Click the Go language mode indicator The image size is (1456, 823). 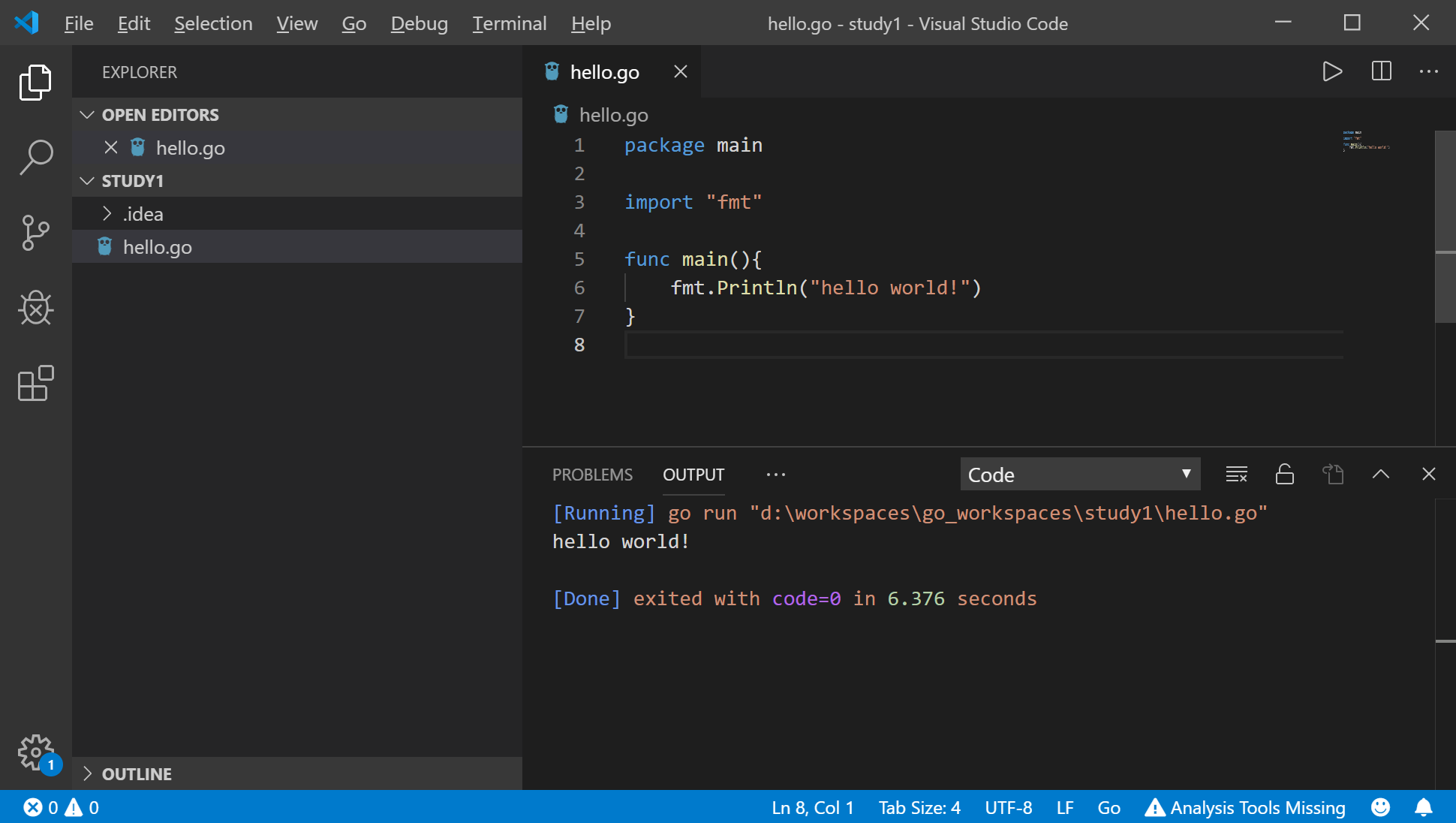click(1109, 807)
